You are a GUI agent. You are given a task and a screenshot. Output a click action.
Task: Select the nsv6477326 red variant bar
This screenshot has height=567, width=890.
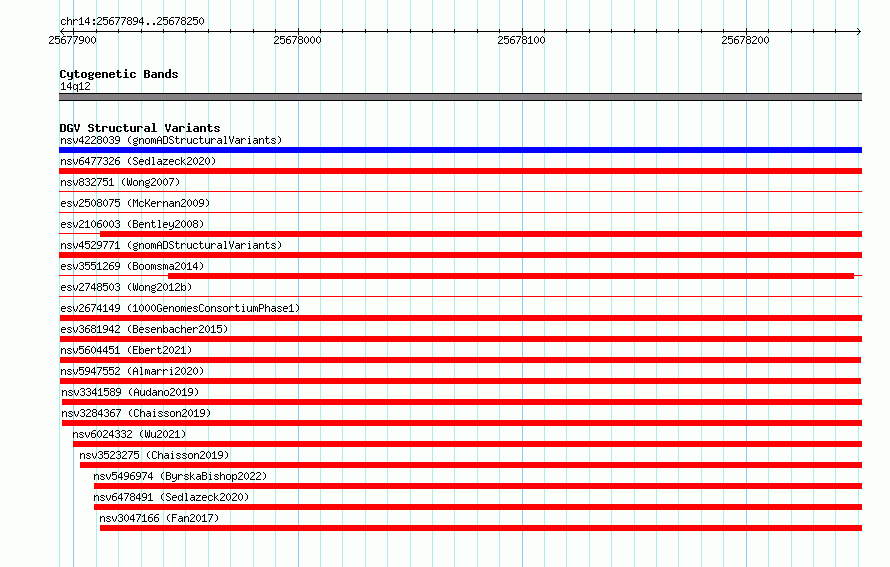[460, 171]
